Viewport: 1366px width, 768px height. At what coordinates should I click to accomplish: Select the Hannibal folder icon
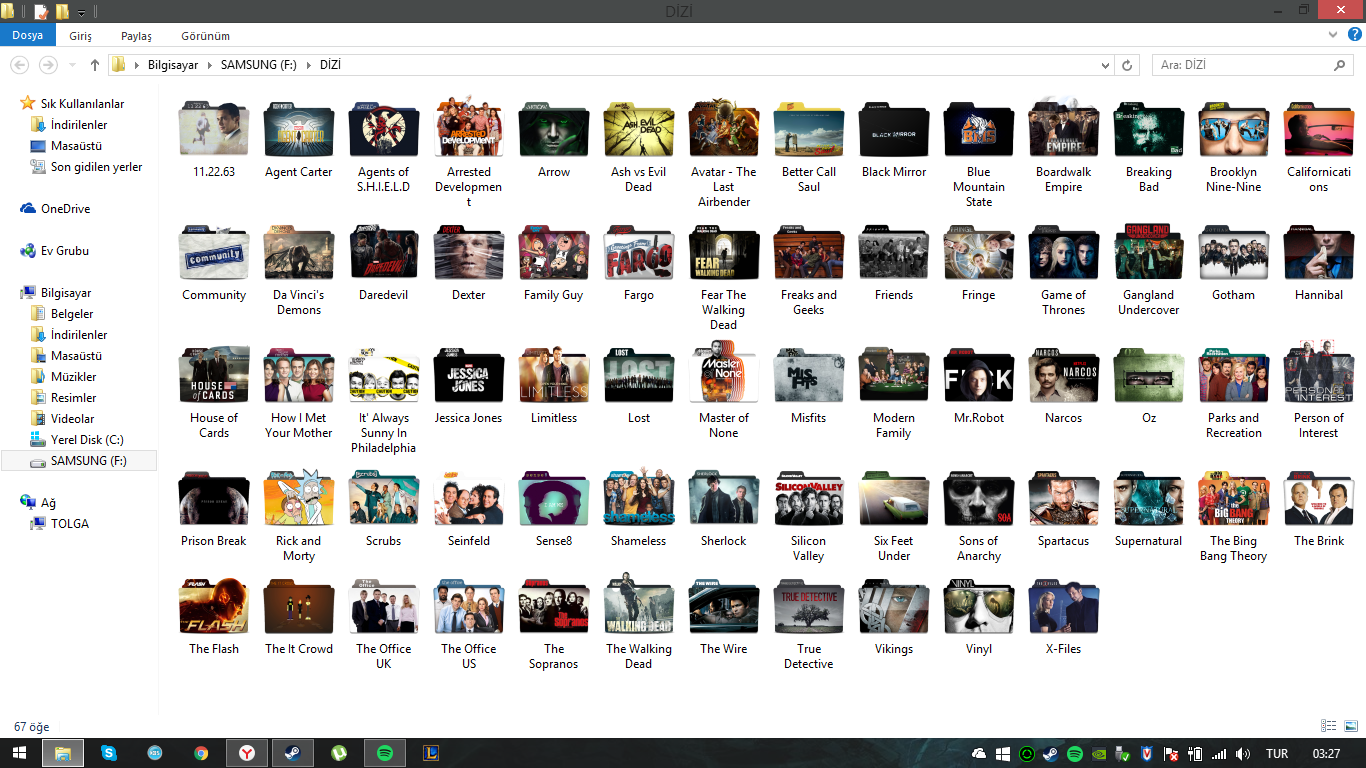(x=1319, y=253)
